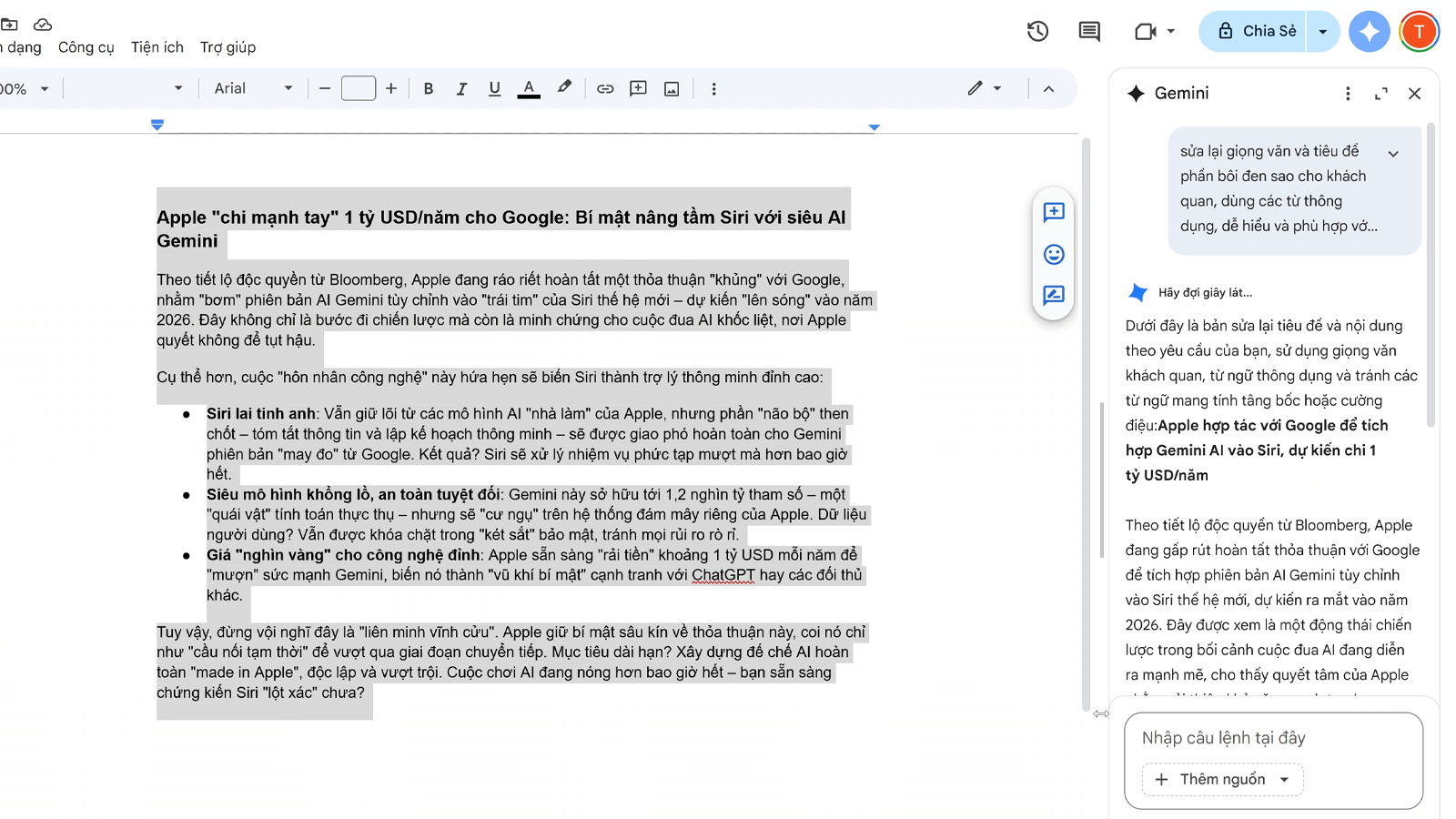Click the Gemini sparkle button in header
1456x819 pixels.
tap(1369, 31)
